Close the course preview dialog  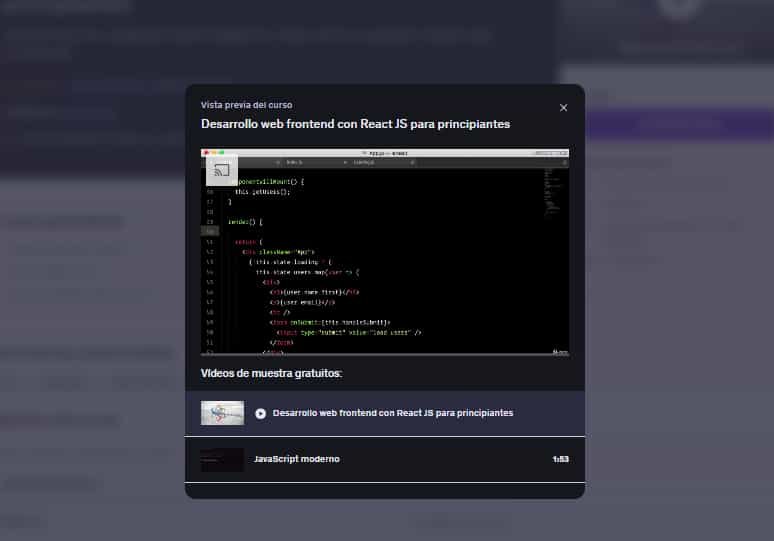[x=563, y=108]
